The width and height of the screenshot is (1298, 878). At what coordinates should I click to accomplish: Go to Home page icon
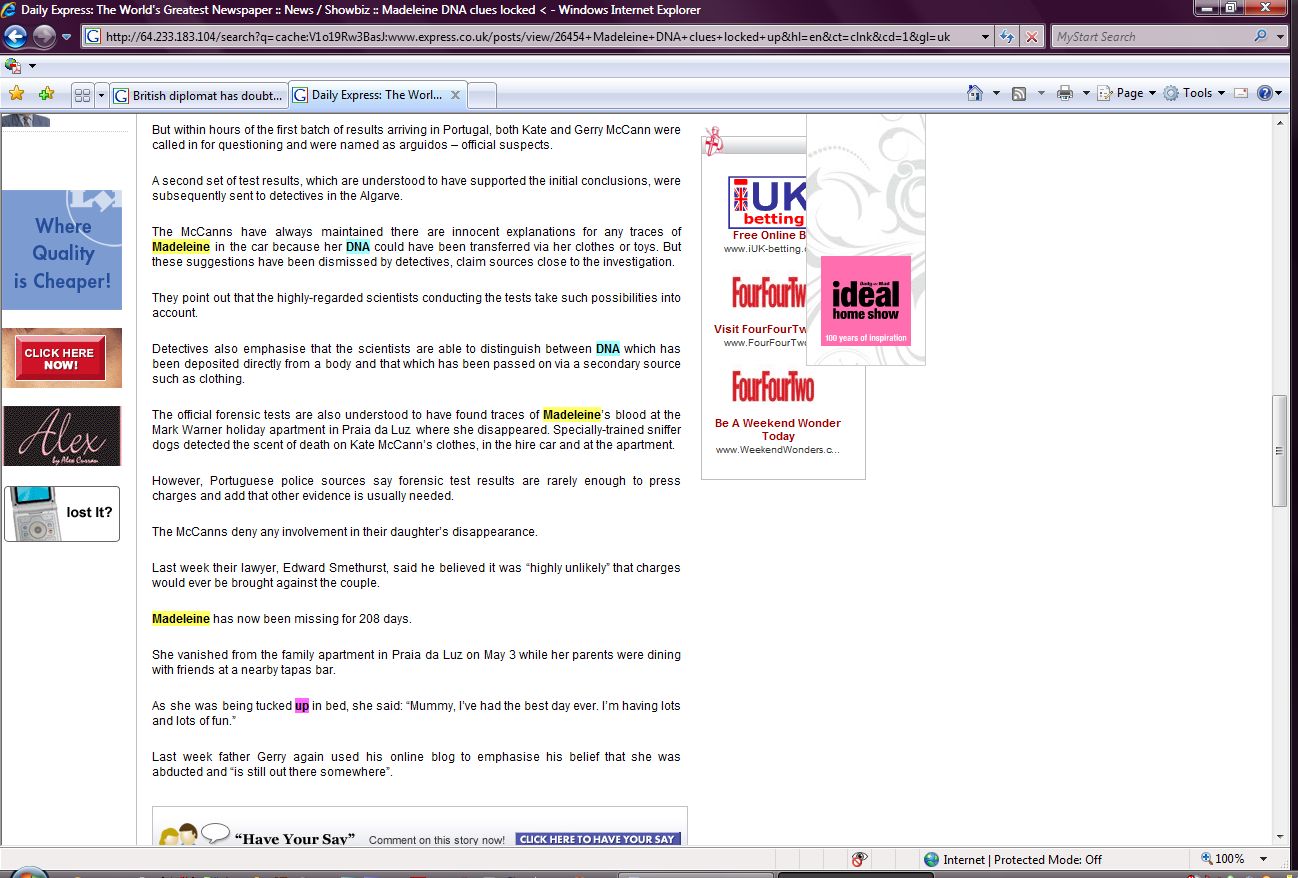click(x=975, y=93)
